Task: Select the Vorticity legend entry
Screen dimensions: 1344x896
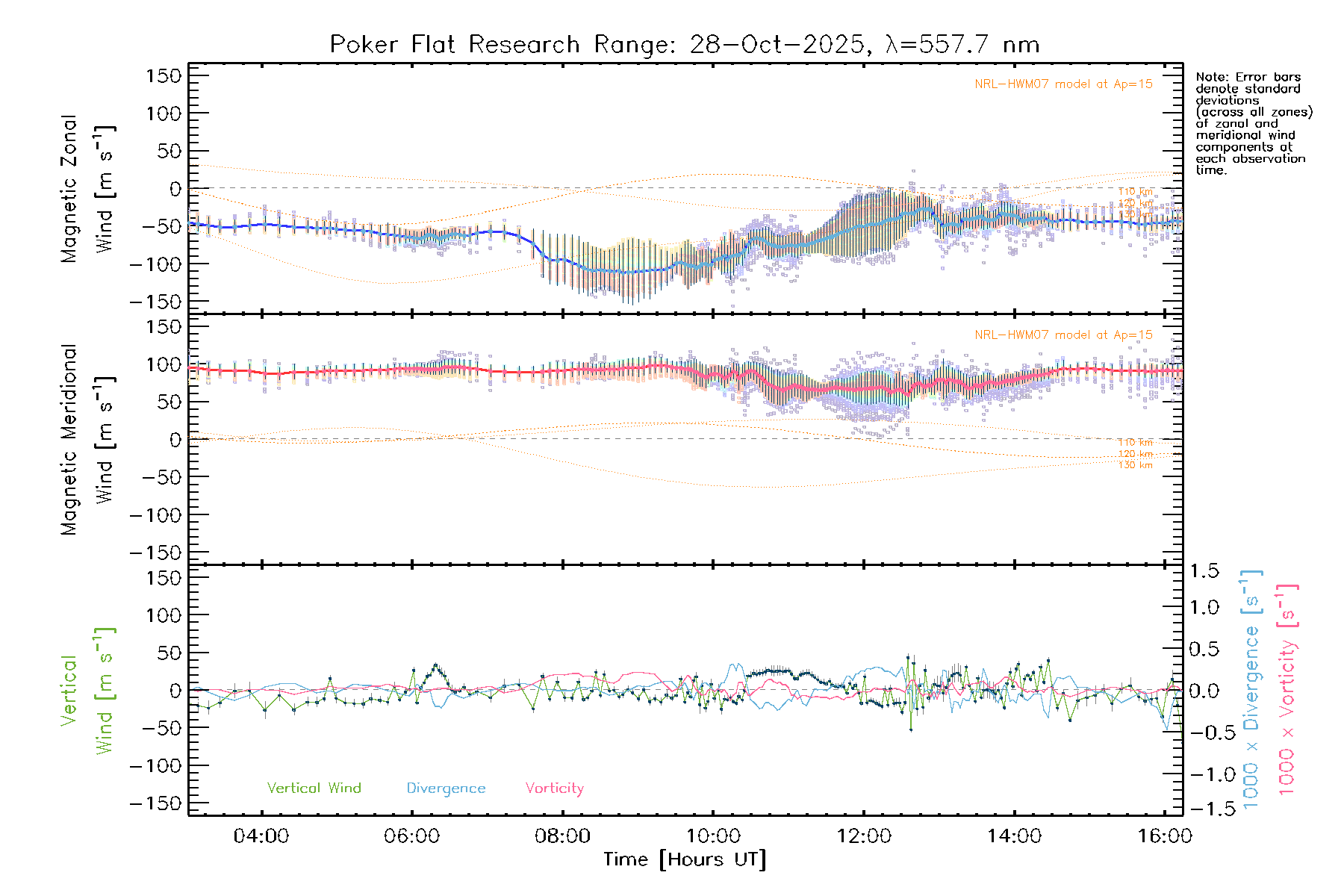Action: coord(554,788)
